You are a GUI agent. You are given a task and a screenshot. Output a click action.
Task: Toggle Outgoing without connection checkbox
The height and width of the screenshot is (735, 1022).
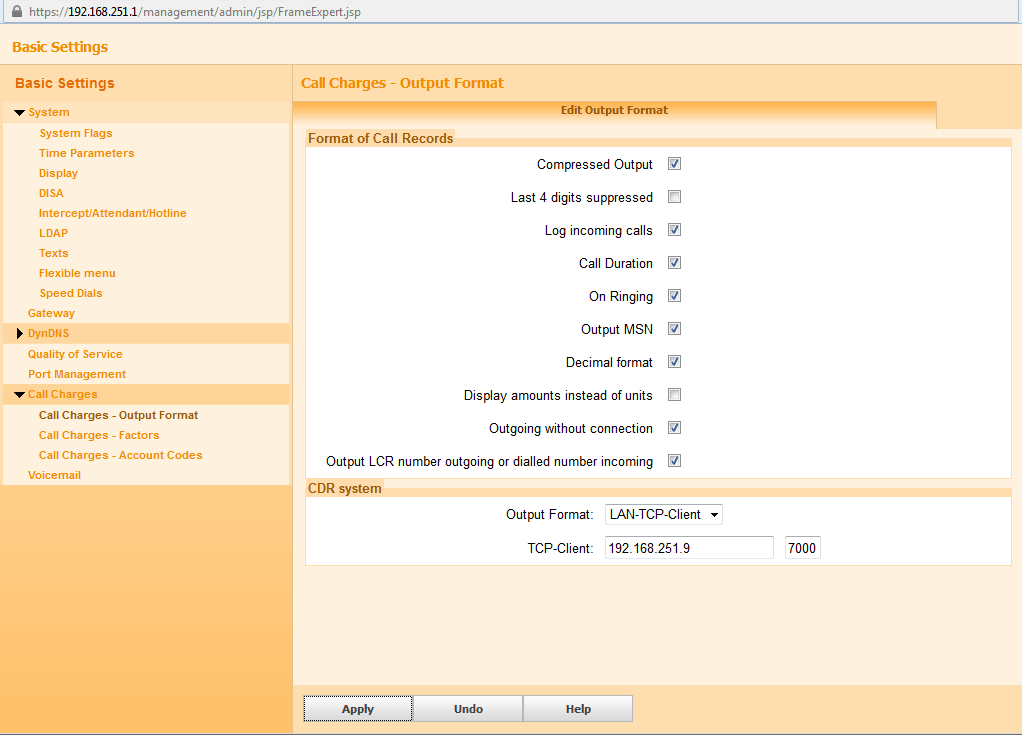point(675,428)
